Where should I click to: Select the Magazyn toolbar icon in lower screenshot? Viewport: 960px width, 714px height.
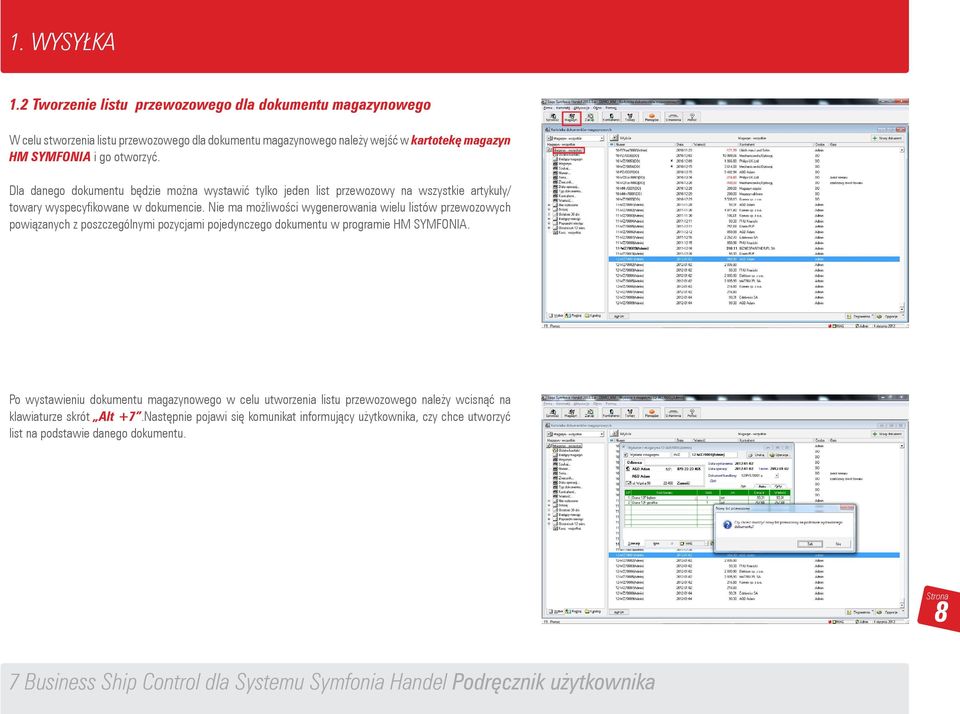(x=571, y=413)
